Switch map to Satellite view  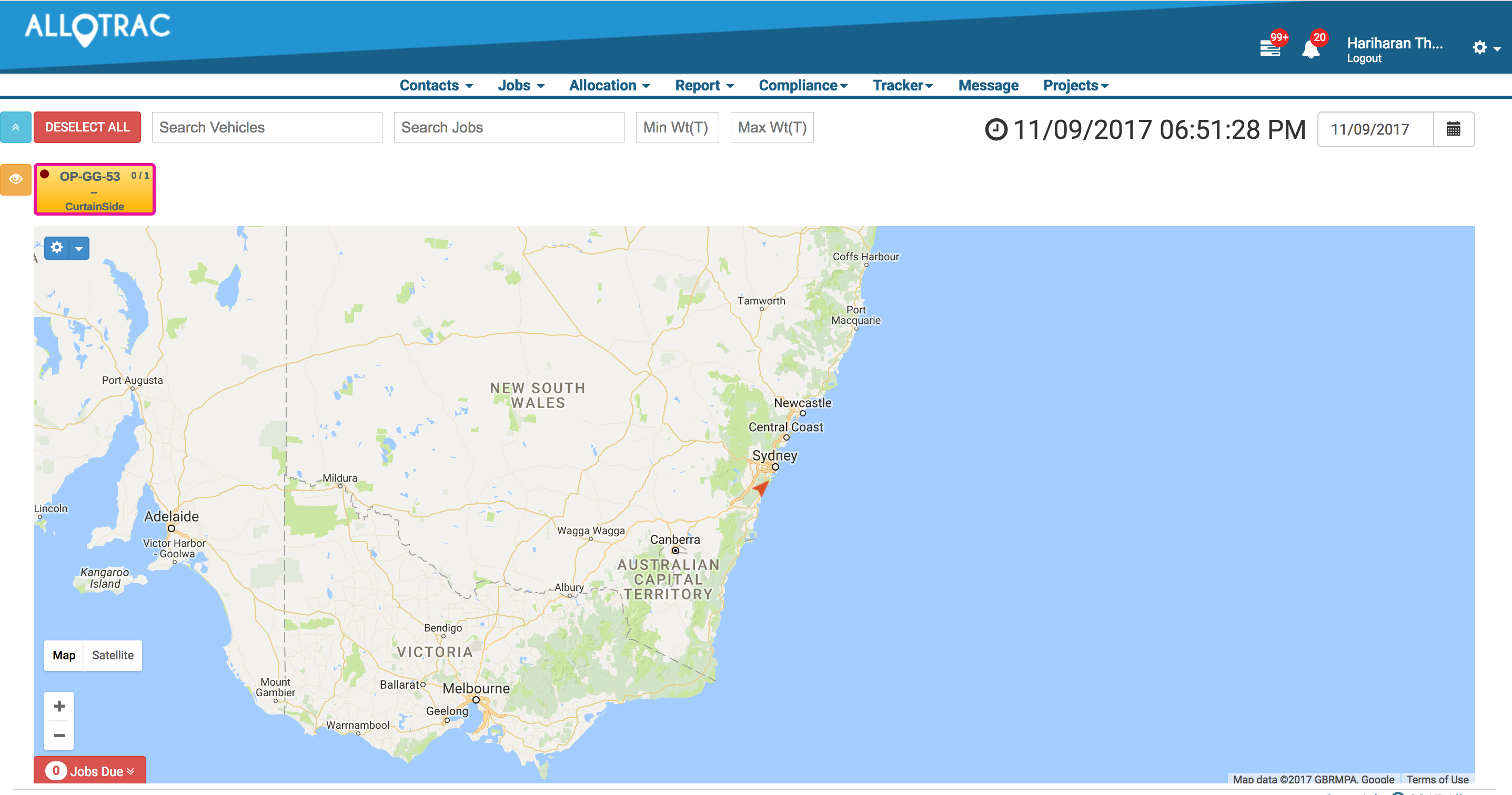click(x=113, y=655)
